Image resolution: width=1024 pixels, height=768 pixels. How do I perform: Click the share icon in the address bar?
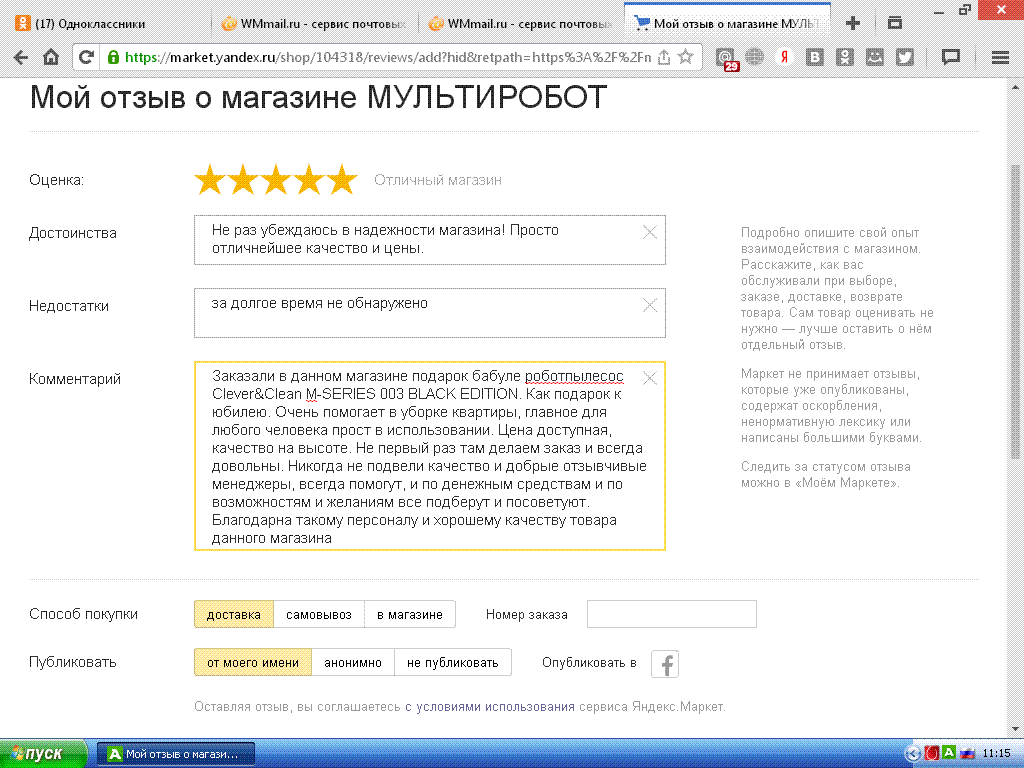664,57
